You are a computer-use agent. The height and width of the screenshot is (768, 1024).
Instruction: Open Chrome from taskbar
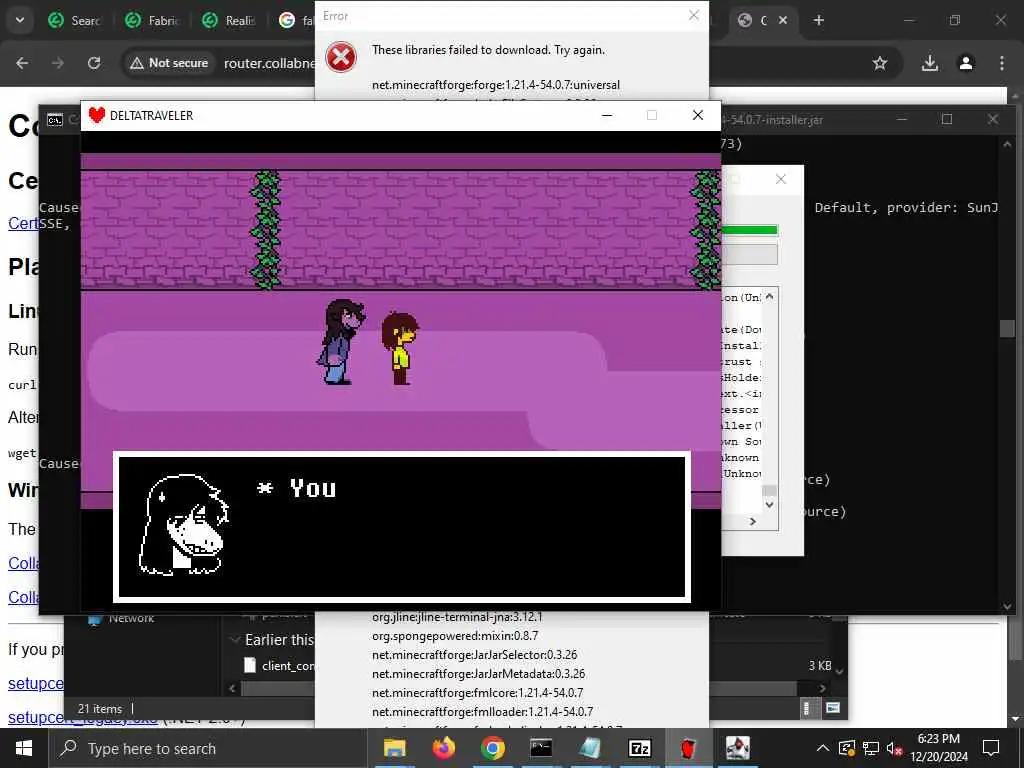(x=492, y=748)
